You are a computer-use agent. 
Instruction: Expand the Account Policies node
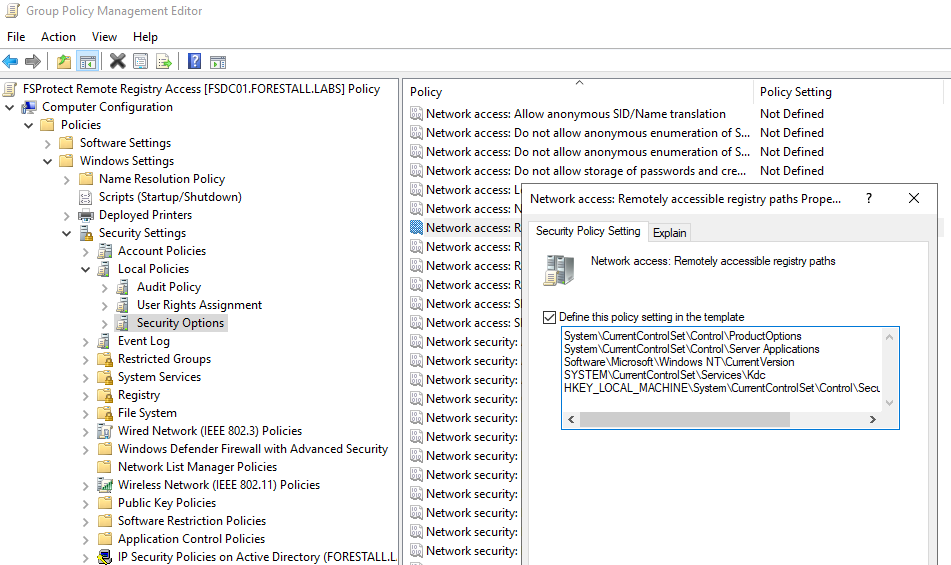click(86, 251)
